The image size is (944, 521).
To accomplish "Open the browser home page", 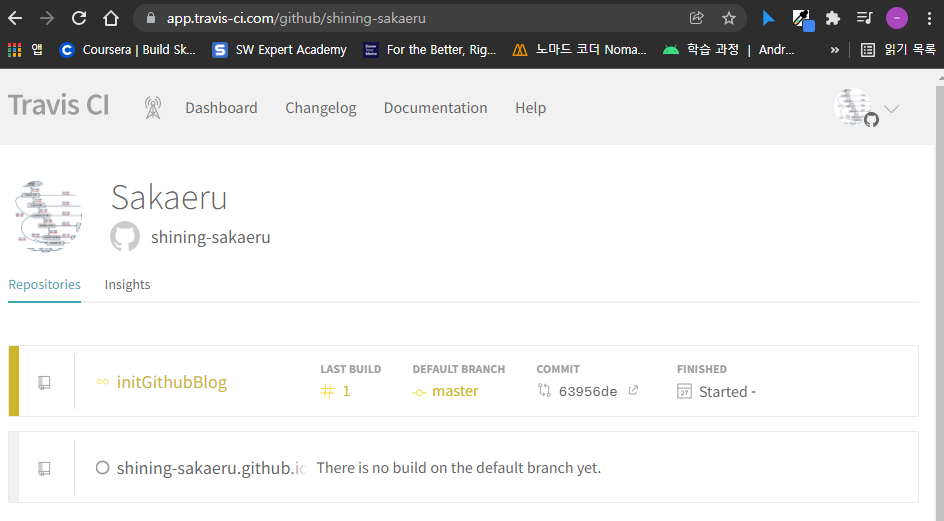I will pyautogui.click(x=111, y=18).
